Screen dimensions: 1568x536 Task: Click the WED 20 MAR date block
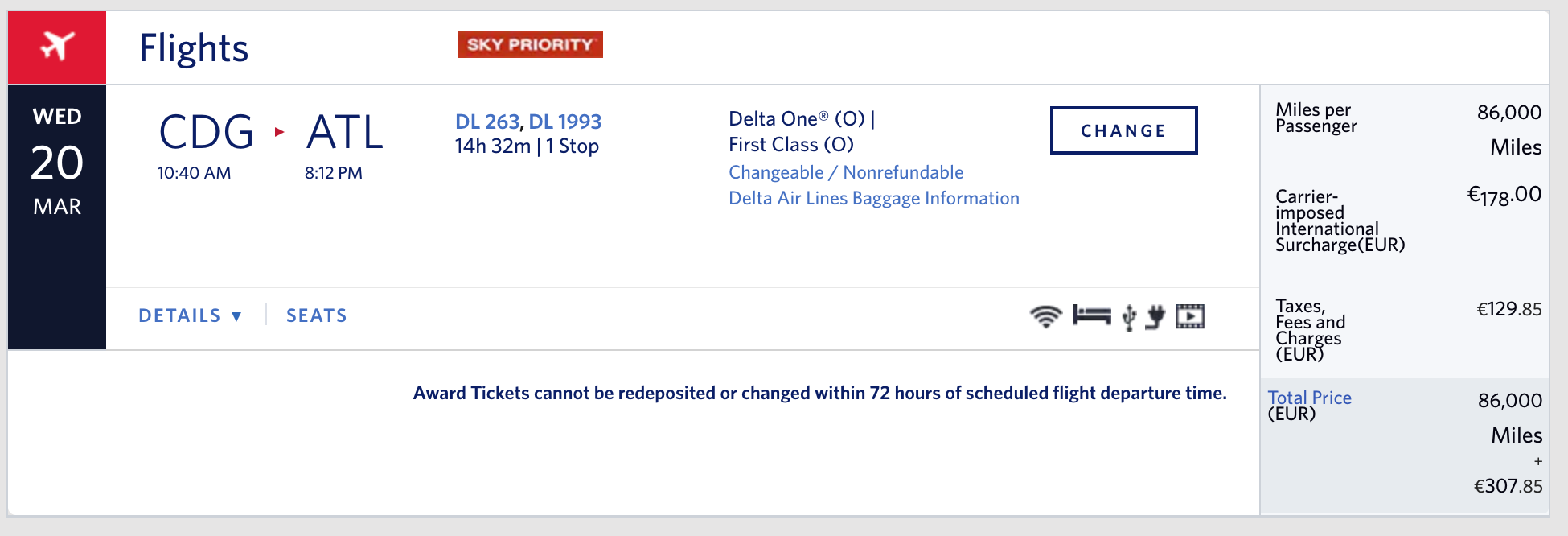57,163
